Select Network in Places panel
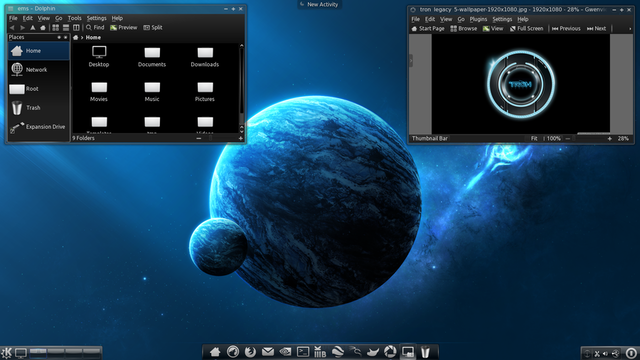Viewport: 640px width, 360px height. (39, 70)
